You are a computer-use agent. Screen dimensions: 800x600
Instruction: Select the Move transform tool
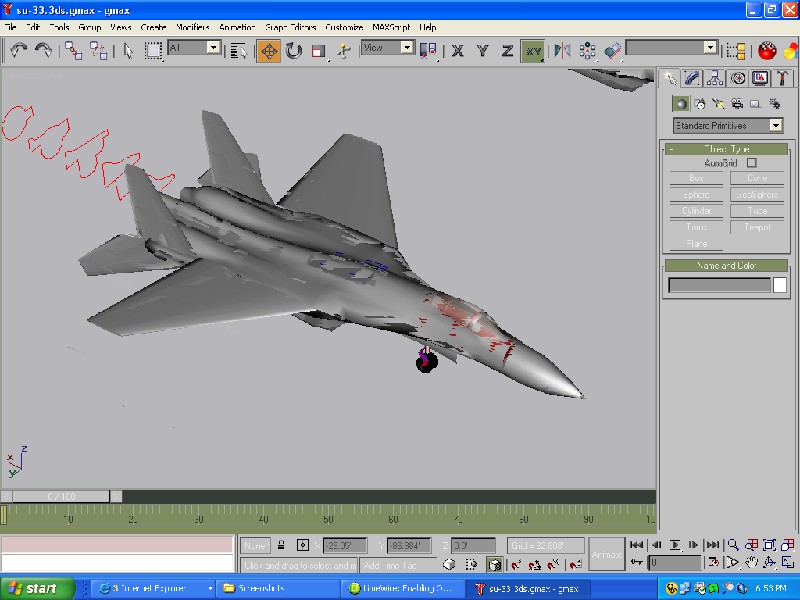268,50
